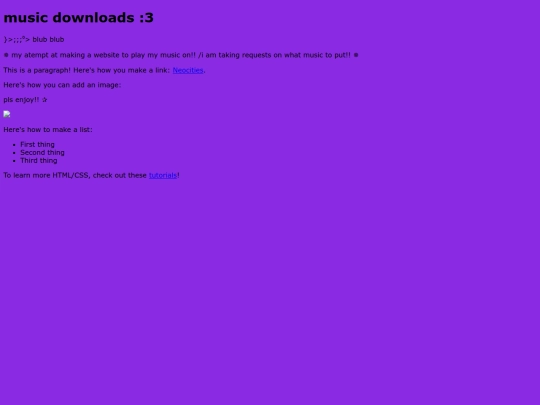
Task: Click the 'blub blub' fish text line
Action: [x=34, y=39]
